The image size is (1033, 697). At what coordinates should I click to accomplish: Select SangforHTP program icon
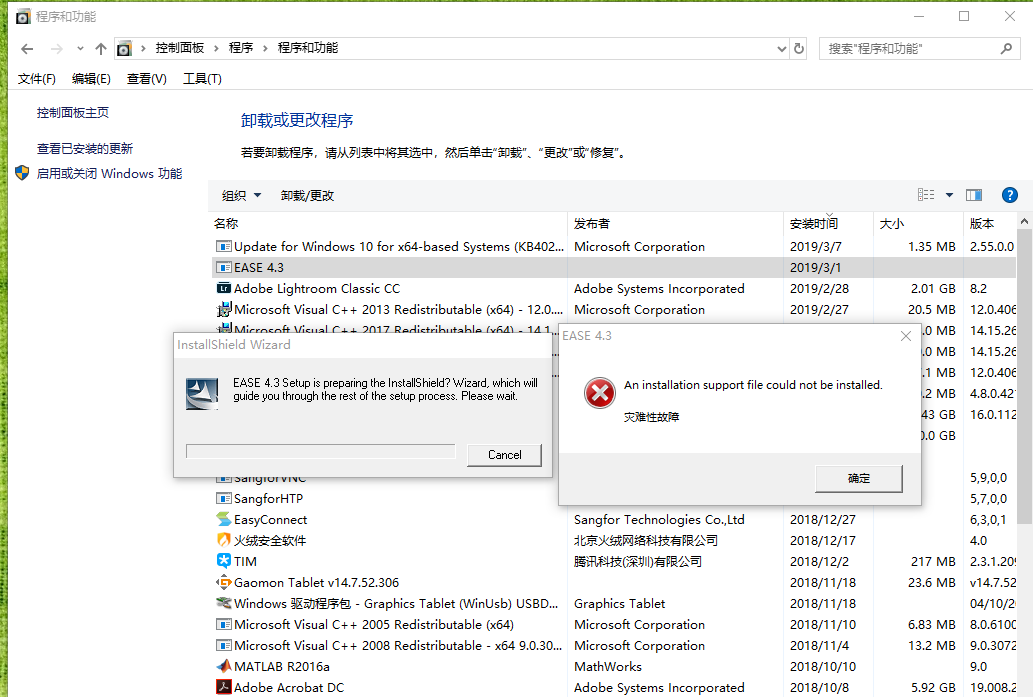224,499
